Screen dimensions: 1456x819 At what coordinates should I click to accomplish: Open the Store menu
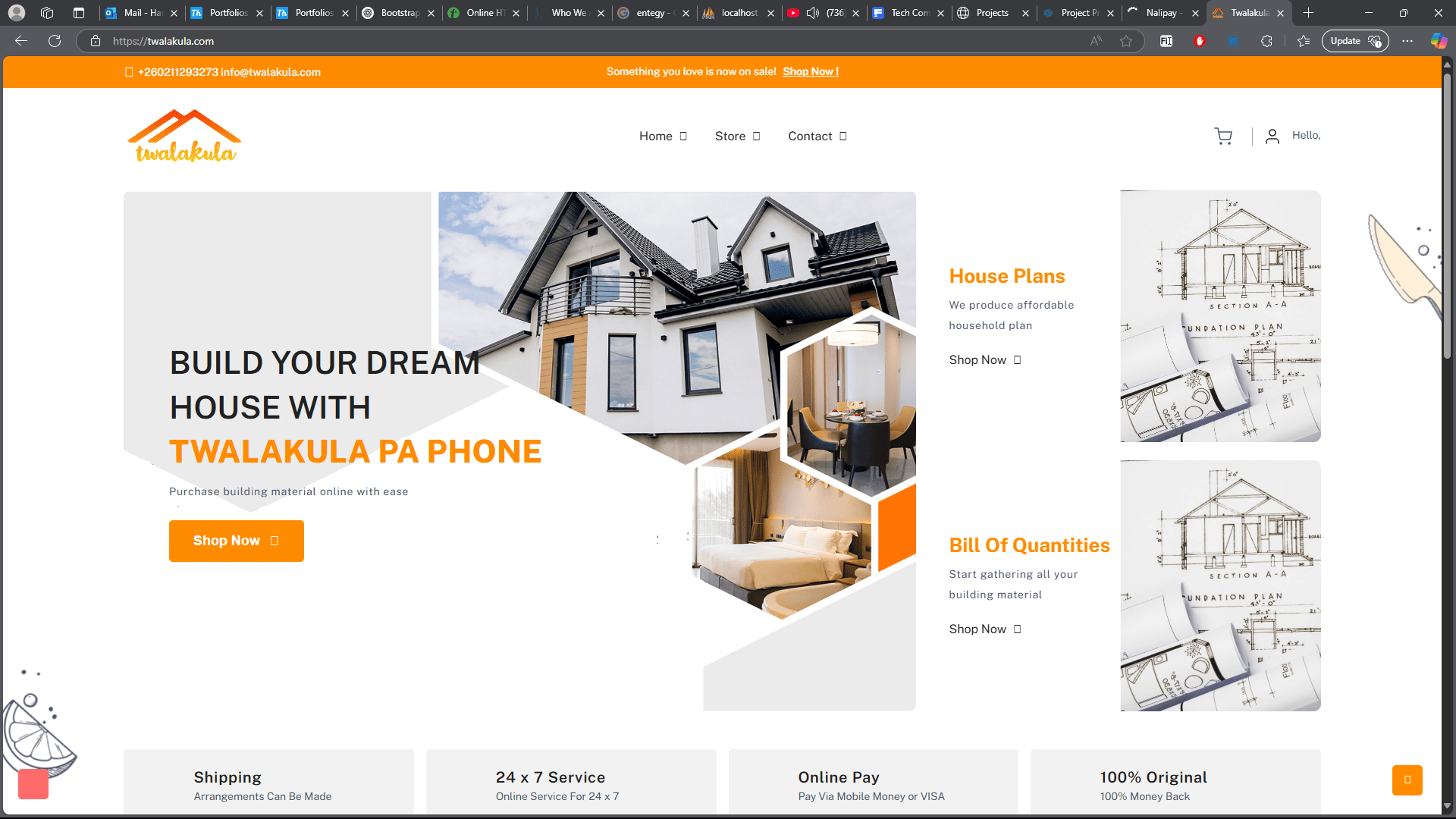[737, 136]
